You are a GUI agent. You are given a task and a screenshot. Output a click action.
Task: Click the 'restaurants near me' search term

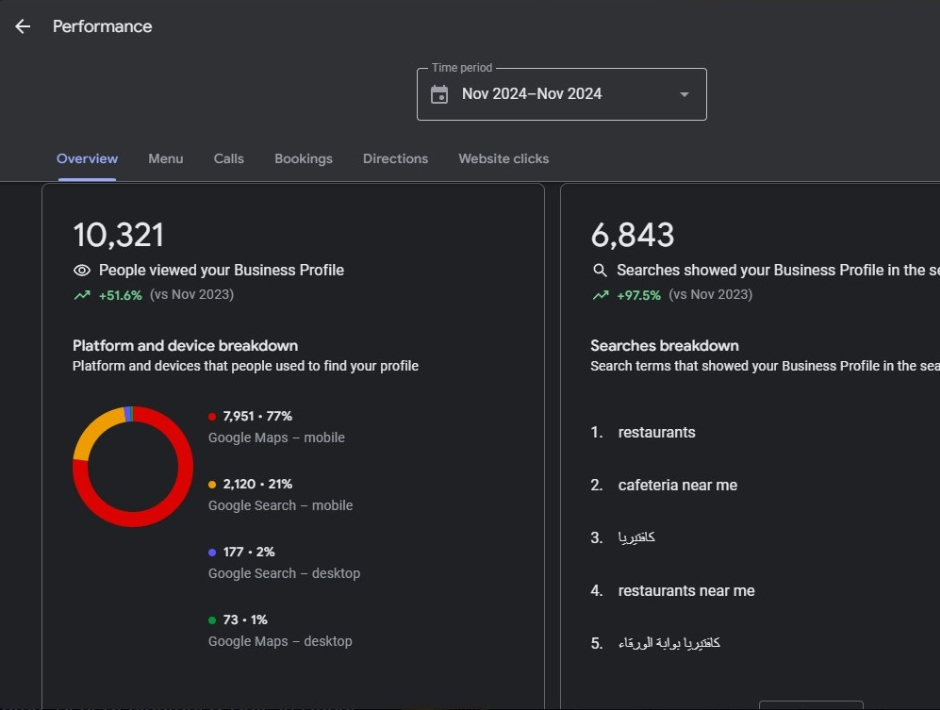(x=686, y=591)
